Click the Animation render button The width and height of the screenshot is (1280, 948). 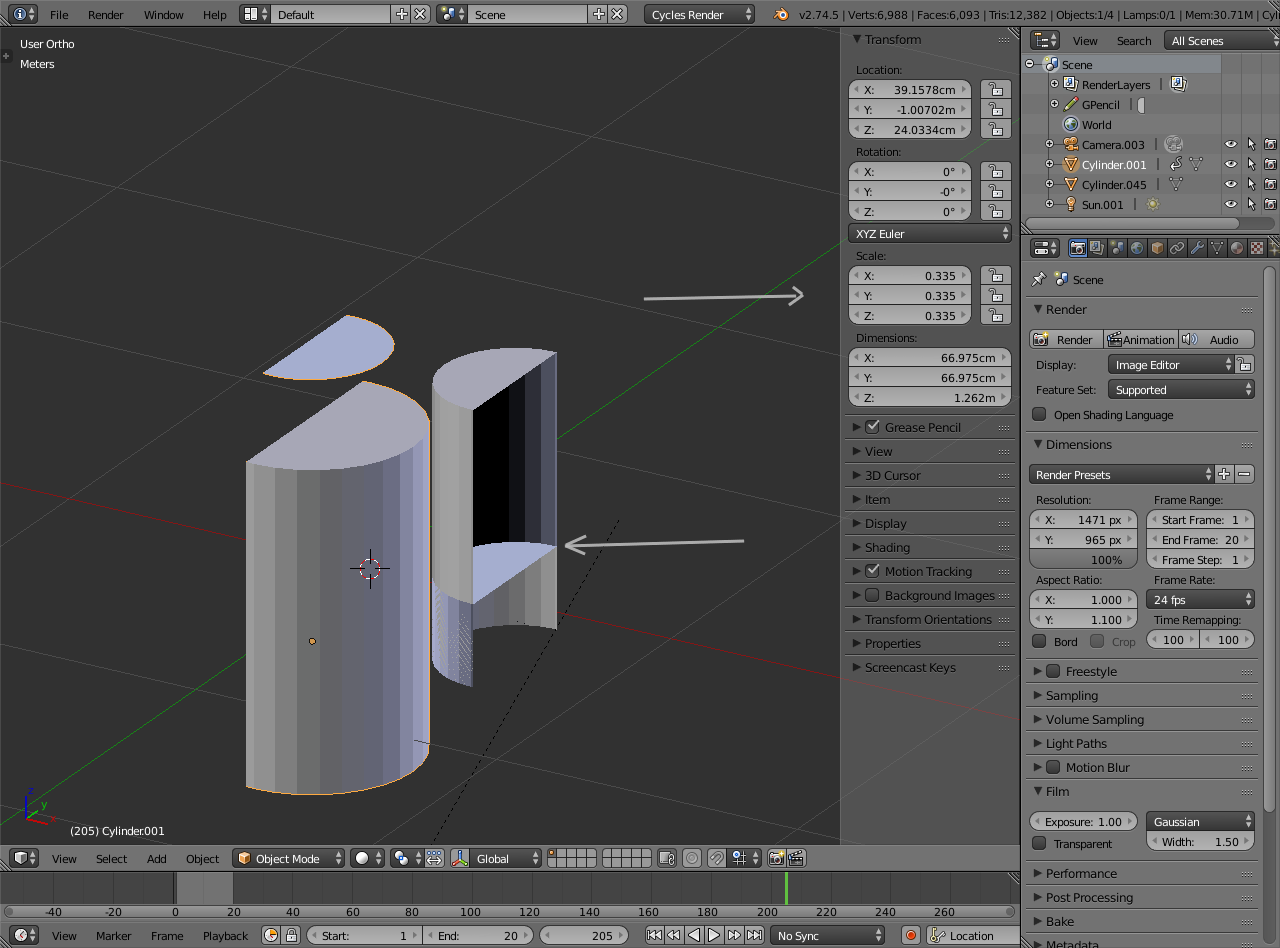[x=1141, y=340]
